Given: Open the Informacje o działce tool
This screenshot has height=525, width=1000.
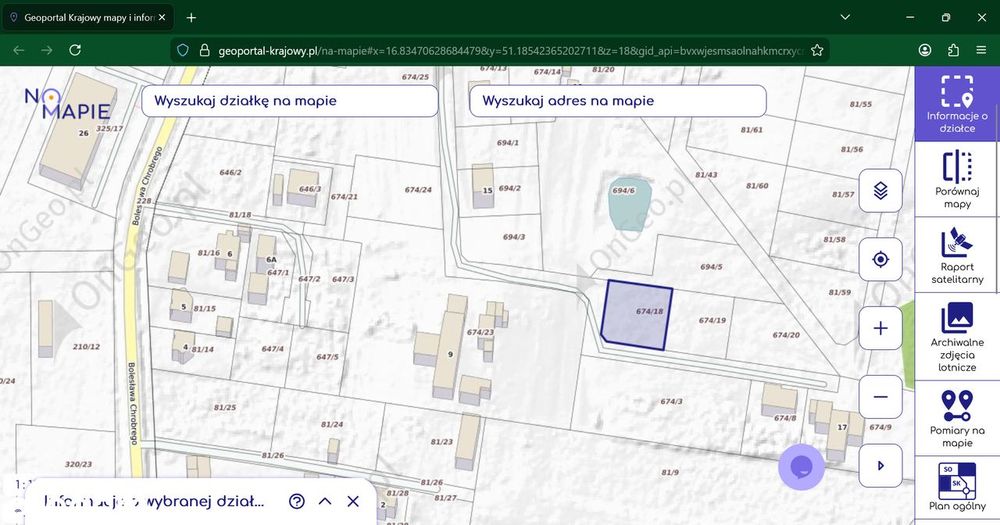Looking at the screenshot, I should [957, 103].
